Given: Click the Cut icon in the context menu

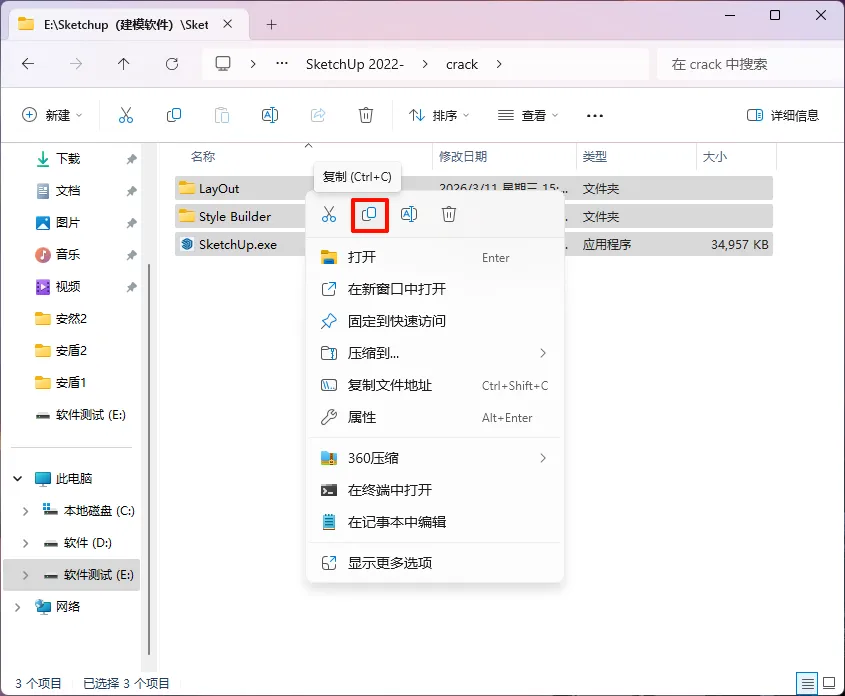Looking at the screenshot, I should coord(329,214).
